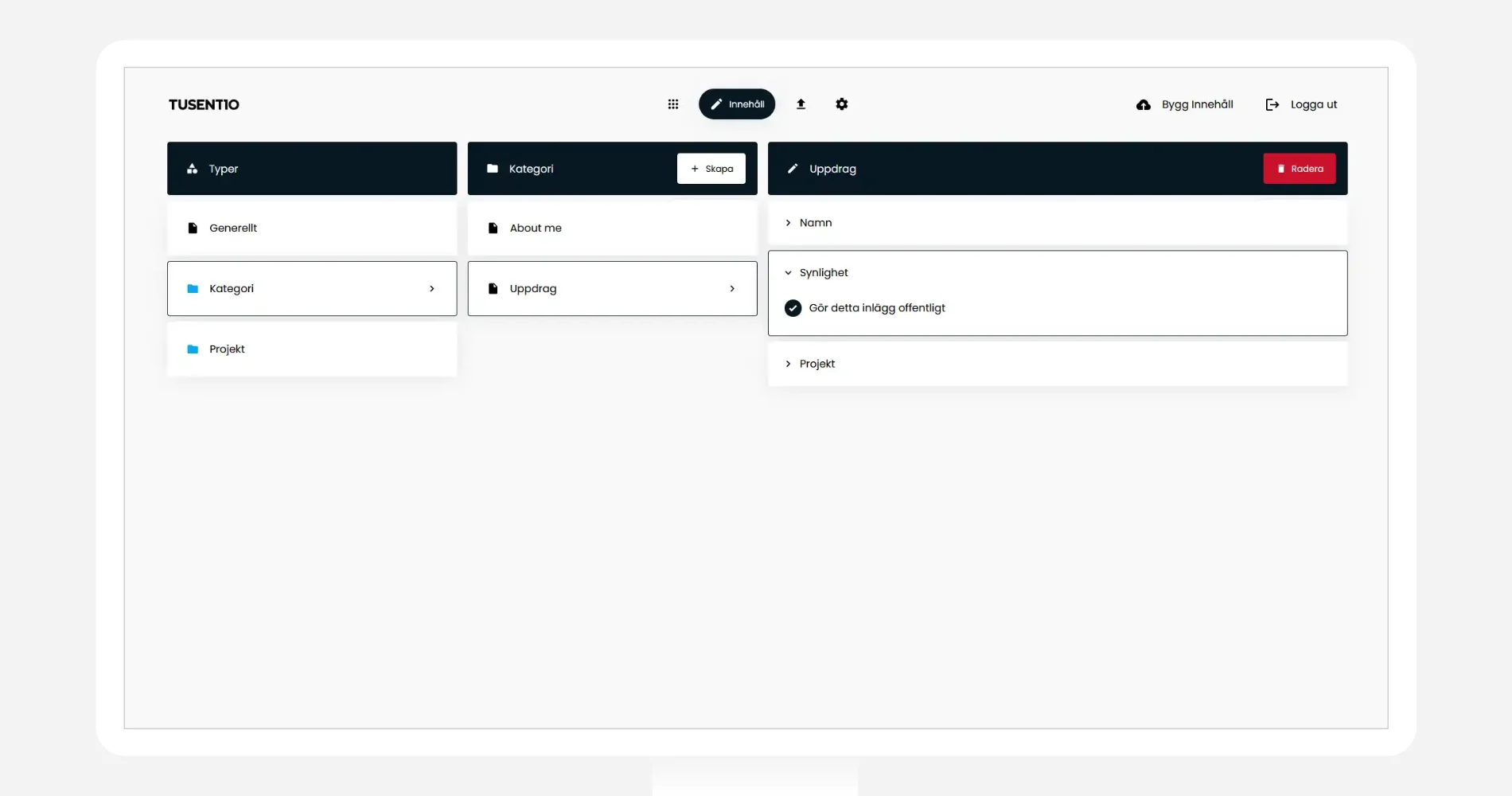This screenshot has width=1512, height=796.
Task: Select the Innehåll tab
Action: coord(736,104)
